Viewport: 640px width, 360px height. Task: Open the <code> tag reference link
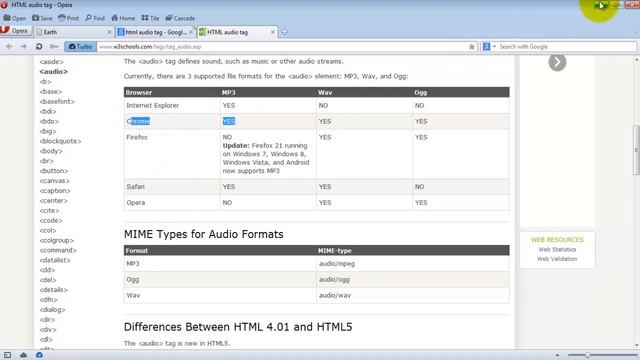(51, 220)
